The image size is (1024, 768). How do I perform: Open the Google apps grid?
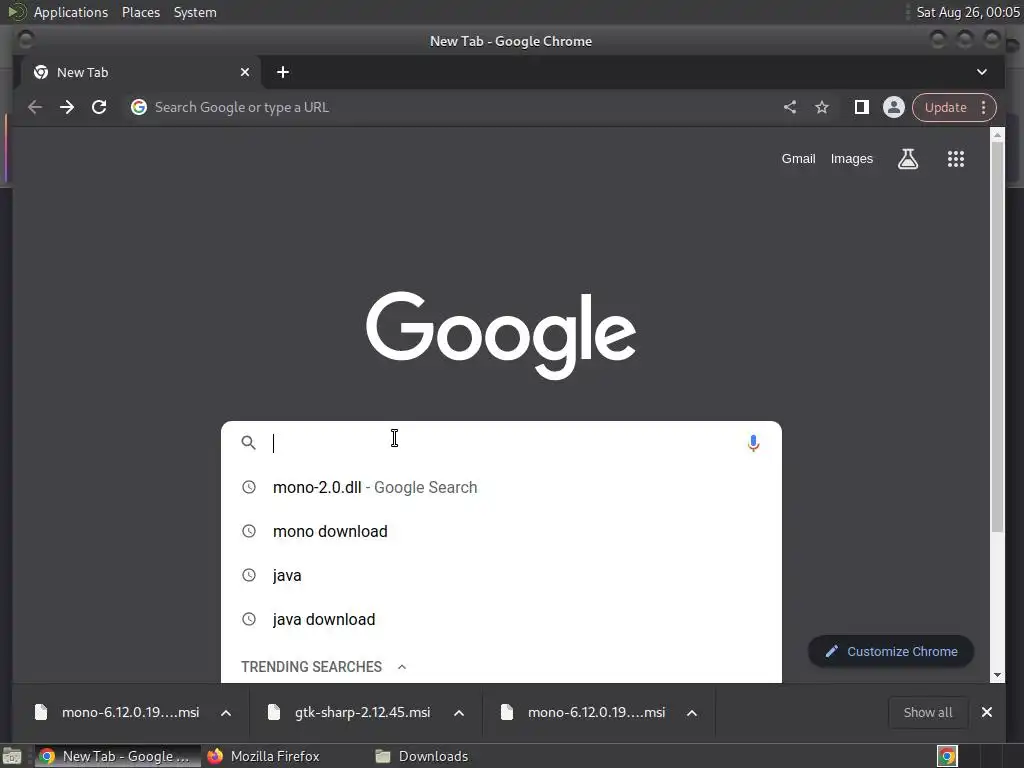[955, 159]
